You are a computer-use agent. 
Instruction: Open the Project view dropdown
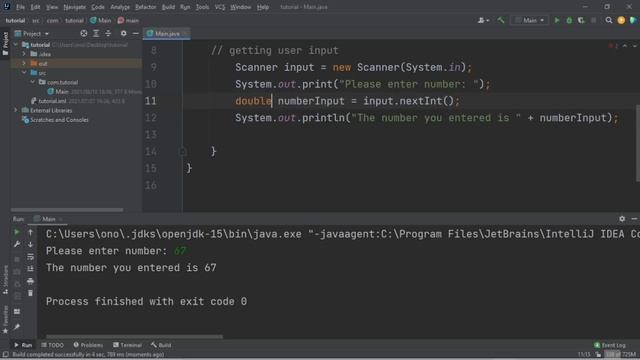point(32,33)
